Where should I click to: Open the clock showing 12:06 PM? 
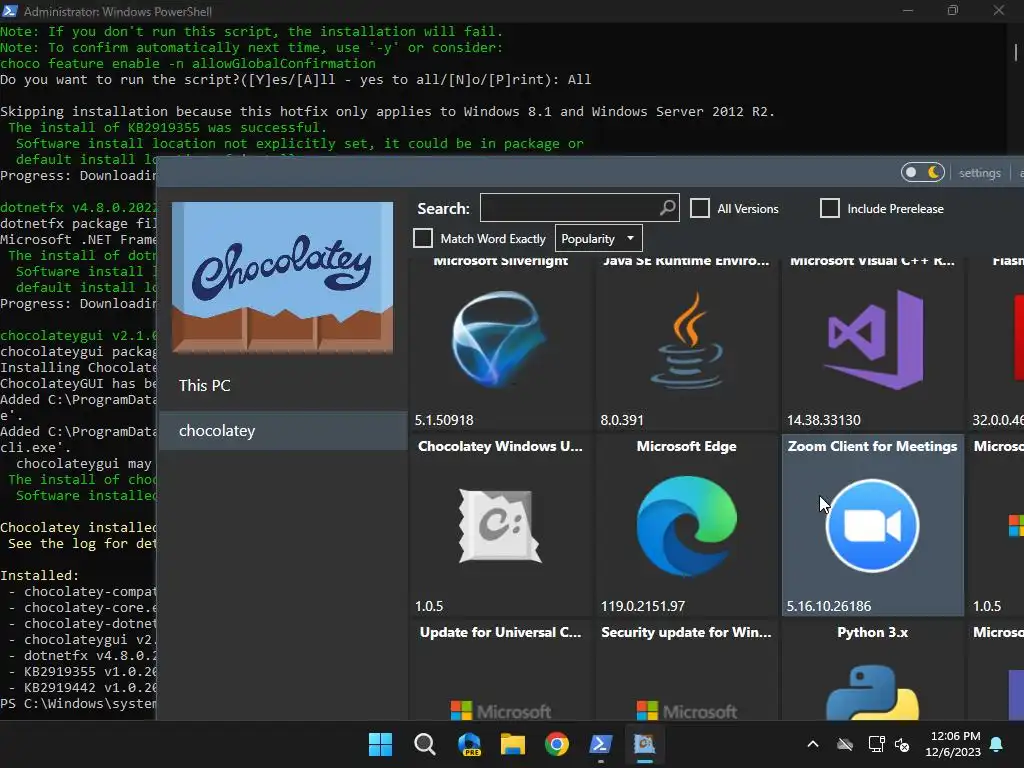[953, 744]
